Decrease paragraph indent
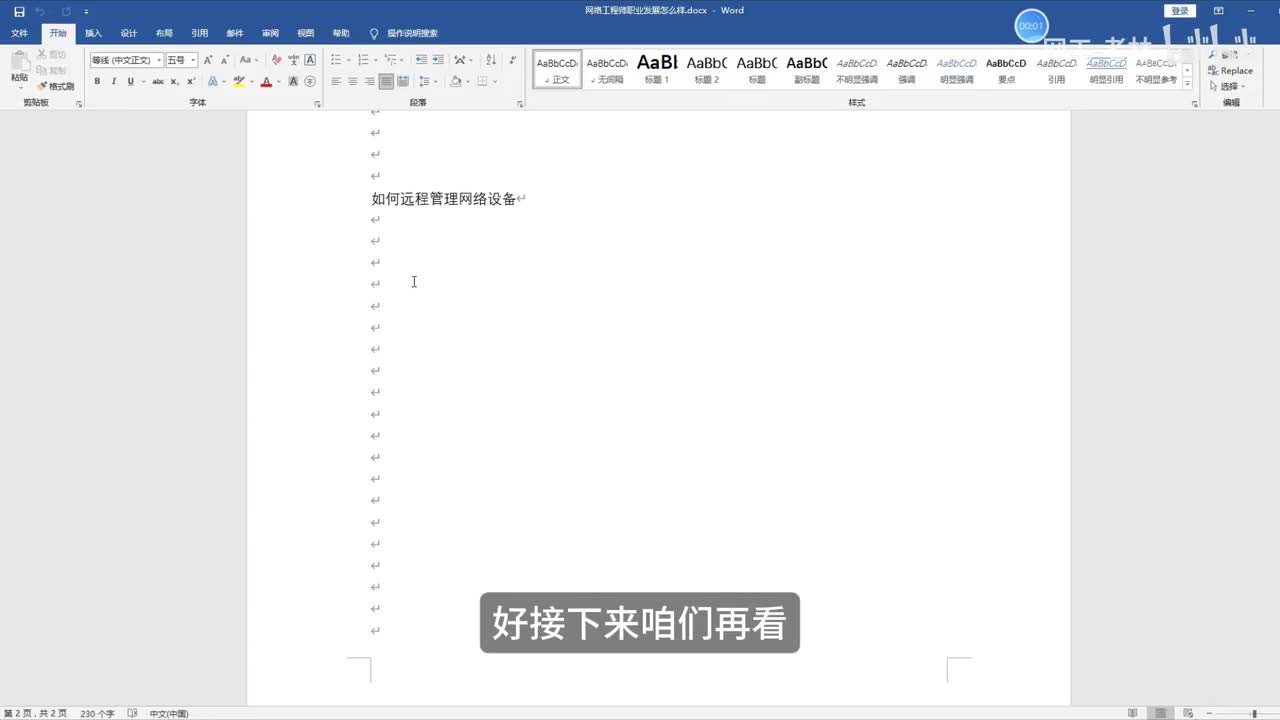Image resolution: width=1280 pixels, height=720 pixels. [x=421, y=60]
